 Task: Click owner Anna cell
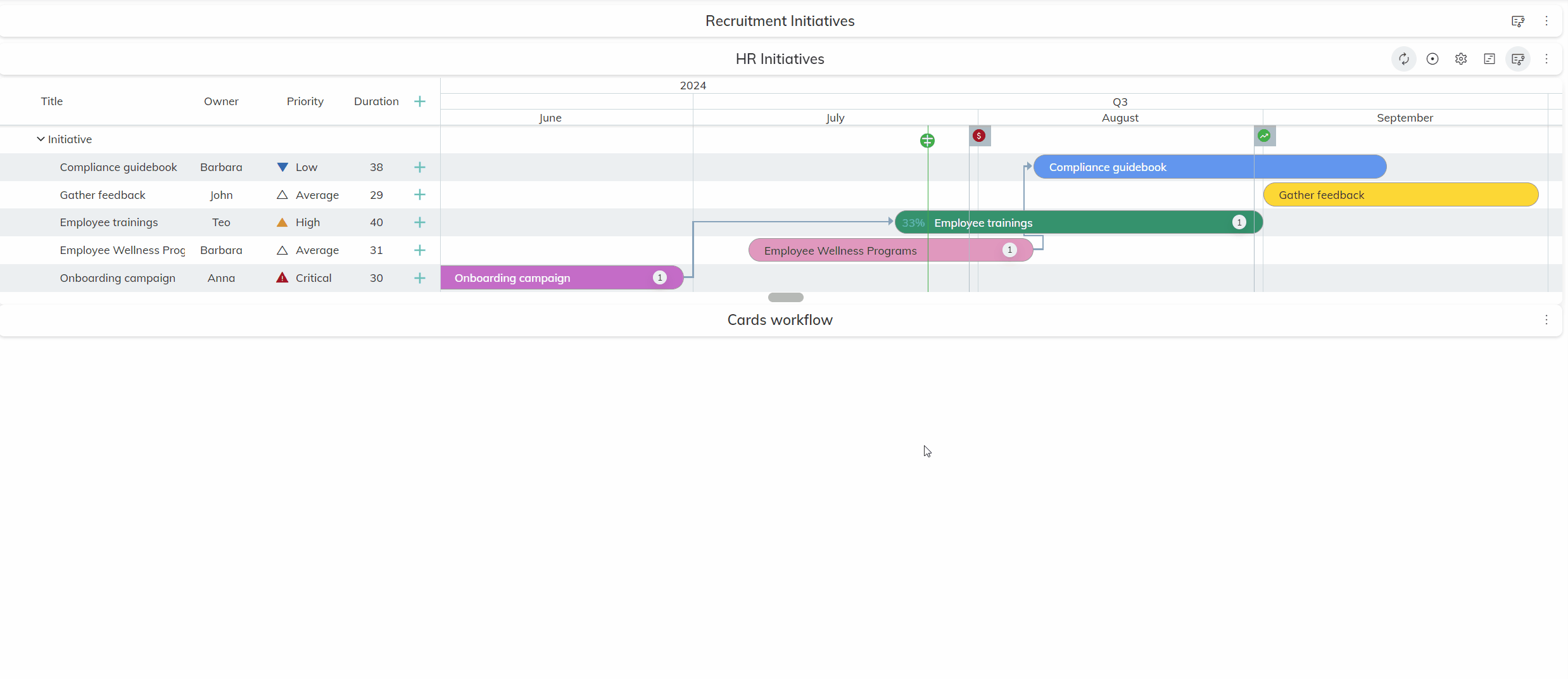click(x=221, y=278)
